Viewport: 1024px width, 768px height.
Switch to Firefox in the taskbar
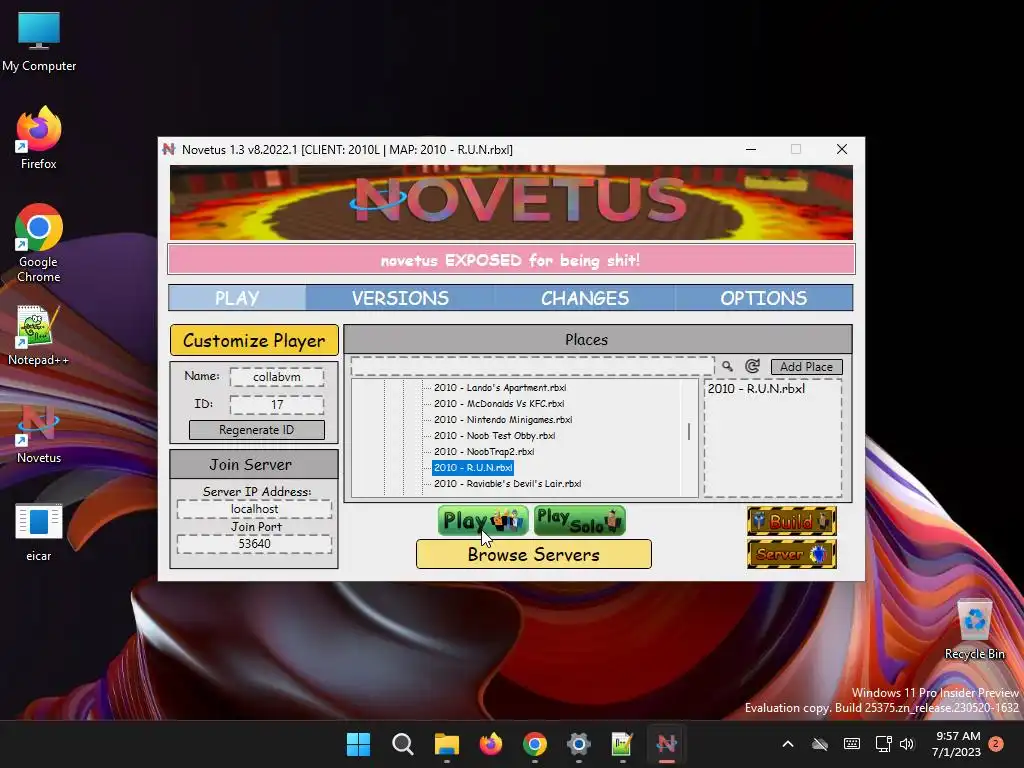pos(490,744)
